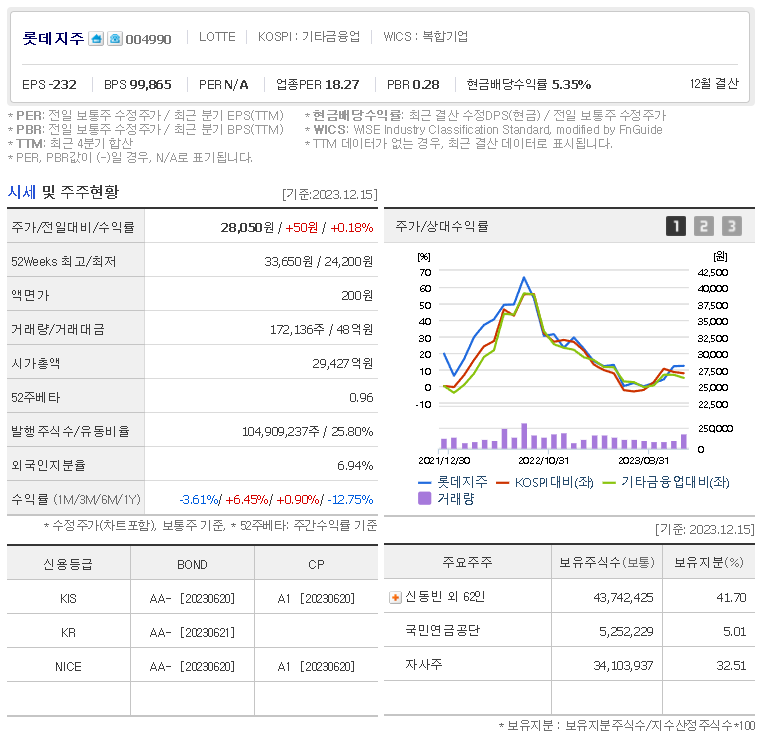Click the 시가총액 29,427억원 value
The width and height of the screenshot is (766, 738).
(342, 363)
